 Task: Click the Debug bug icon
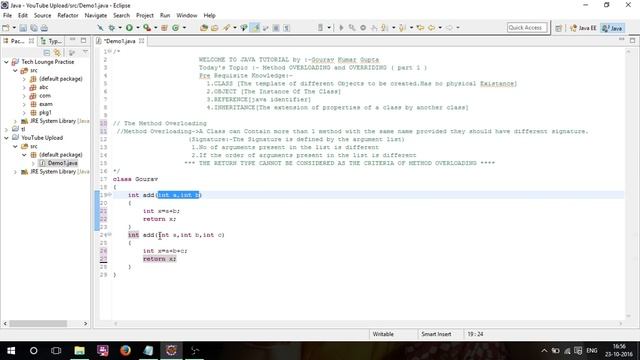tap(111, 28)
